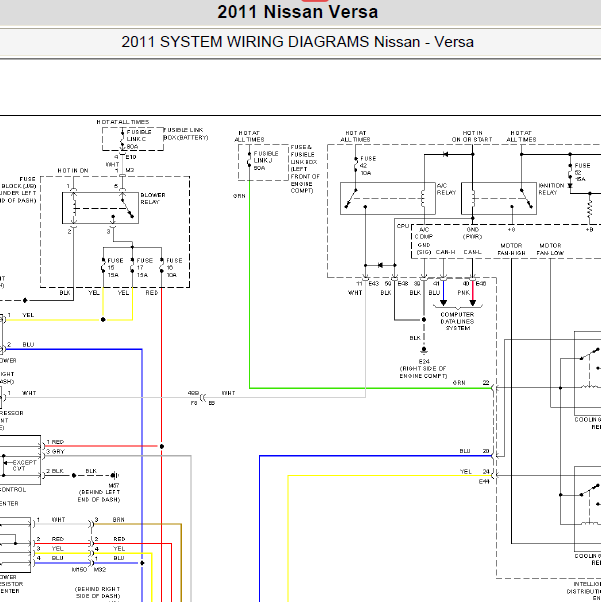Click the 'EXCEPT CVT' label

coord(24,465)
